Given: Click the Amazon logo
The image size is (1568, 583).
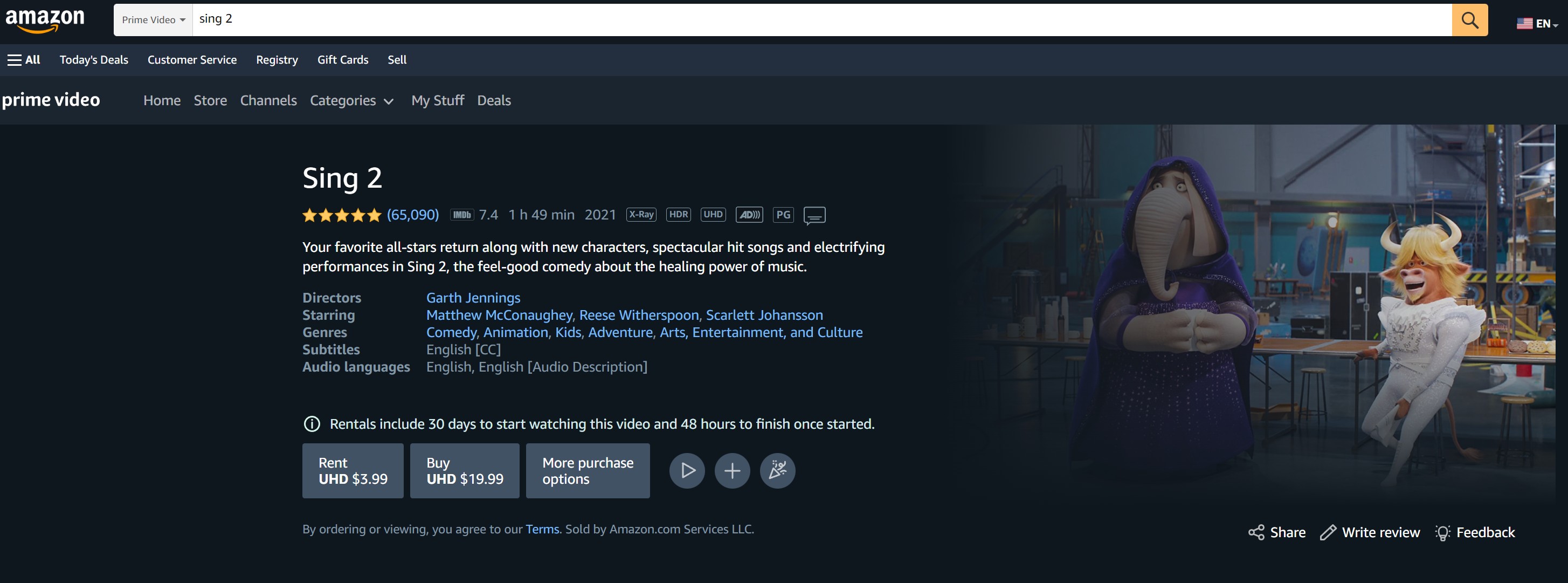Looking at the screenshot, I should coord(45,20).
